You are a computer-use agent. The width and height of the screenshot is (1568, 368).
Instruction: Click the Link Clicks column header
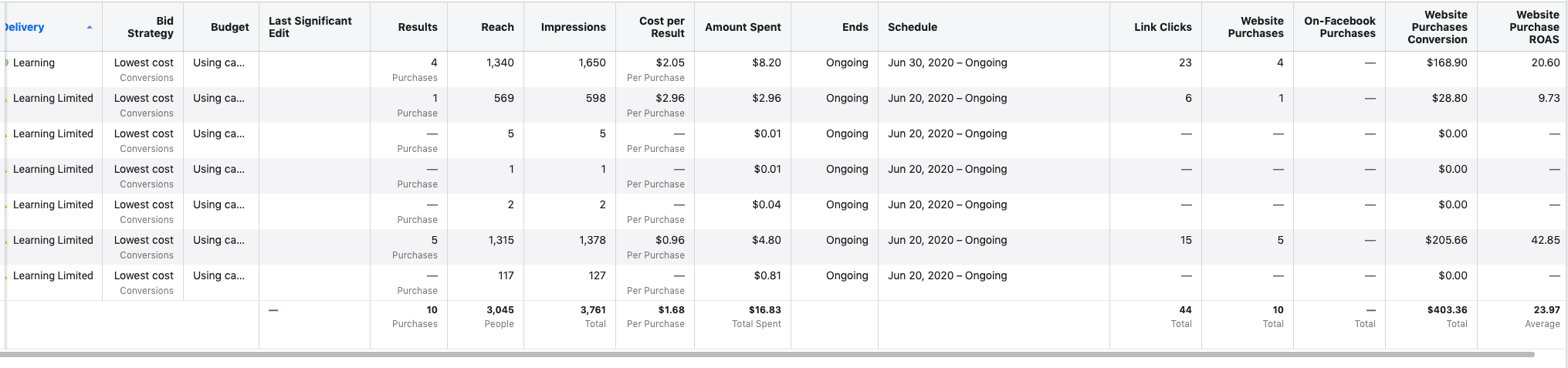tap(1162, 27)
